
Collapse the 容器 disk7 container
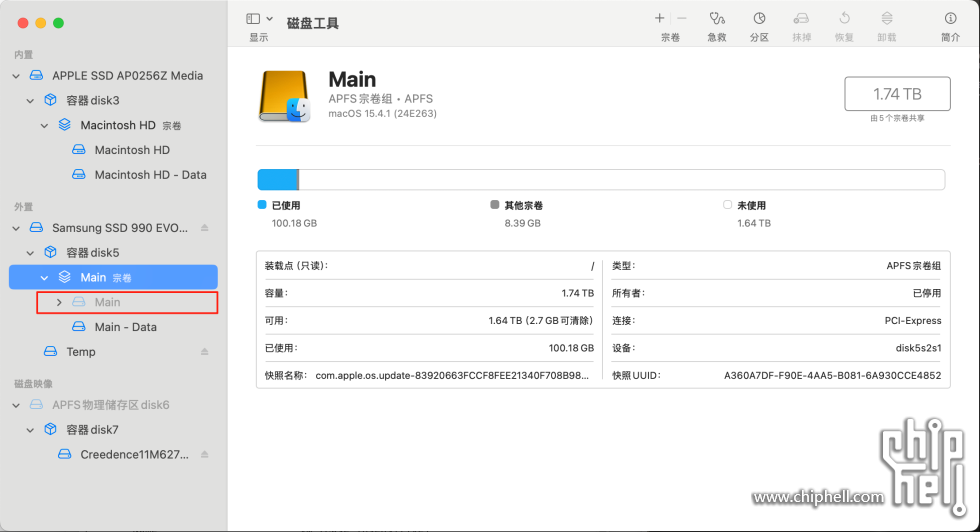(x=30, y=430)
